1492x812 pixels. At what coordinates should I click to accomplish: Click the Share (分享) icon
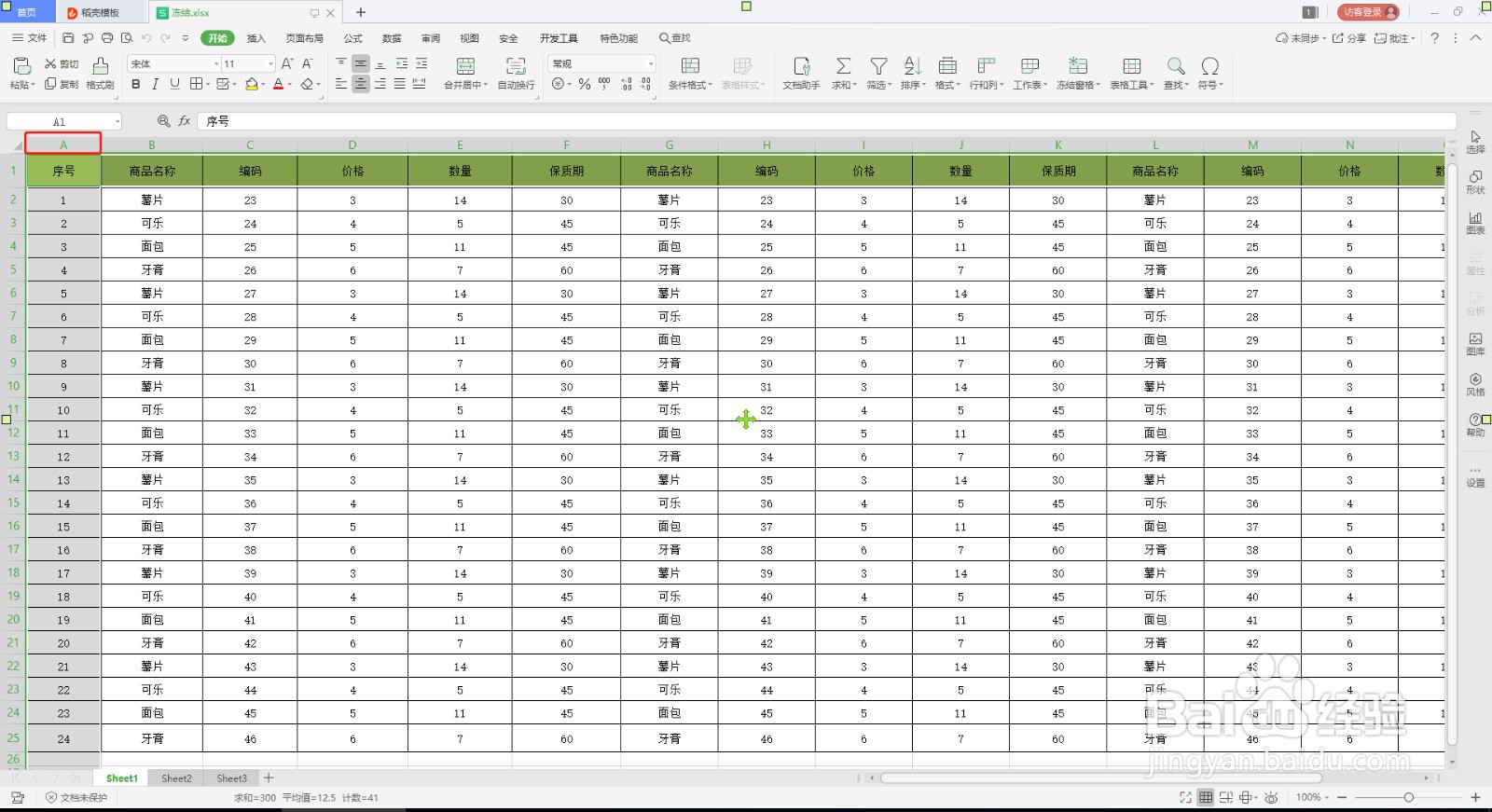1338,38
